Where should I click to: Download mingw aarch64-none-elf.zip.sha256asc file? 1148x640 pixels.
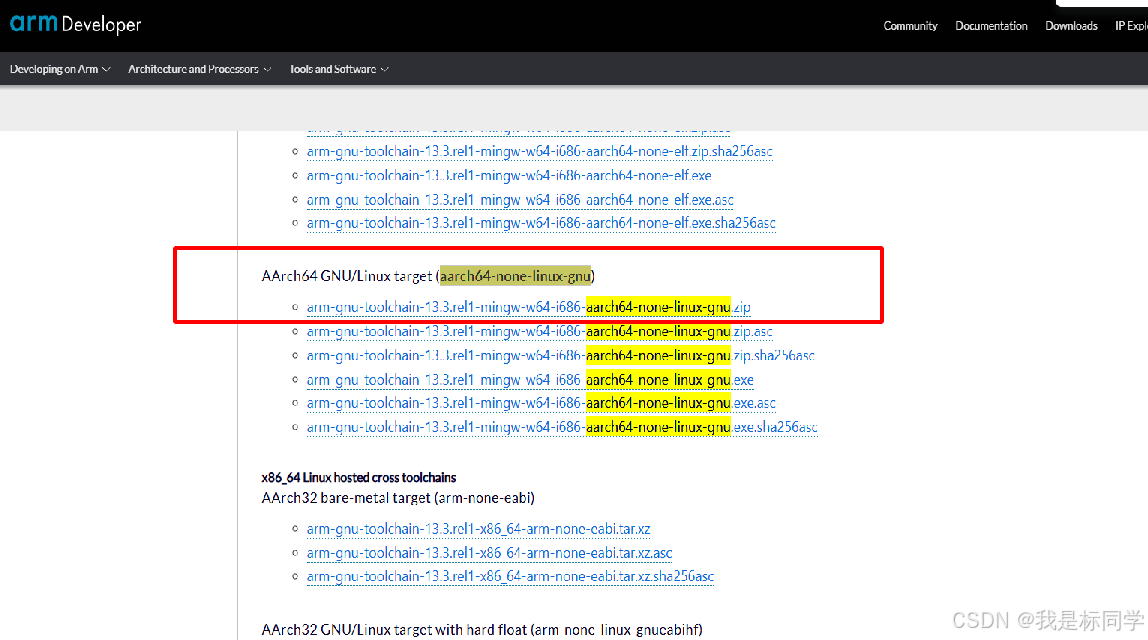tap(540, 152)
